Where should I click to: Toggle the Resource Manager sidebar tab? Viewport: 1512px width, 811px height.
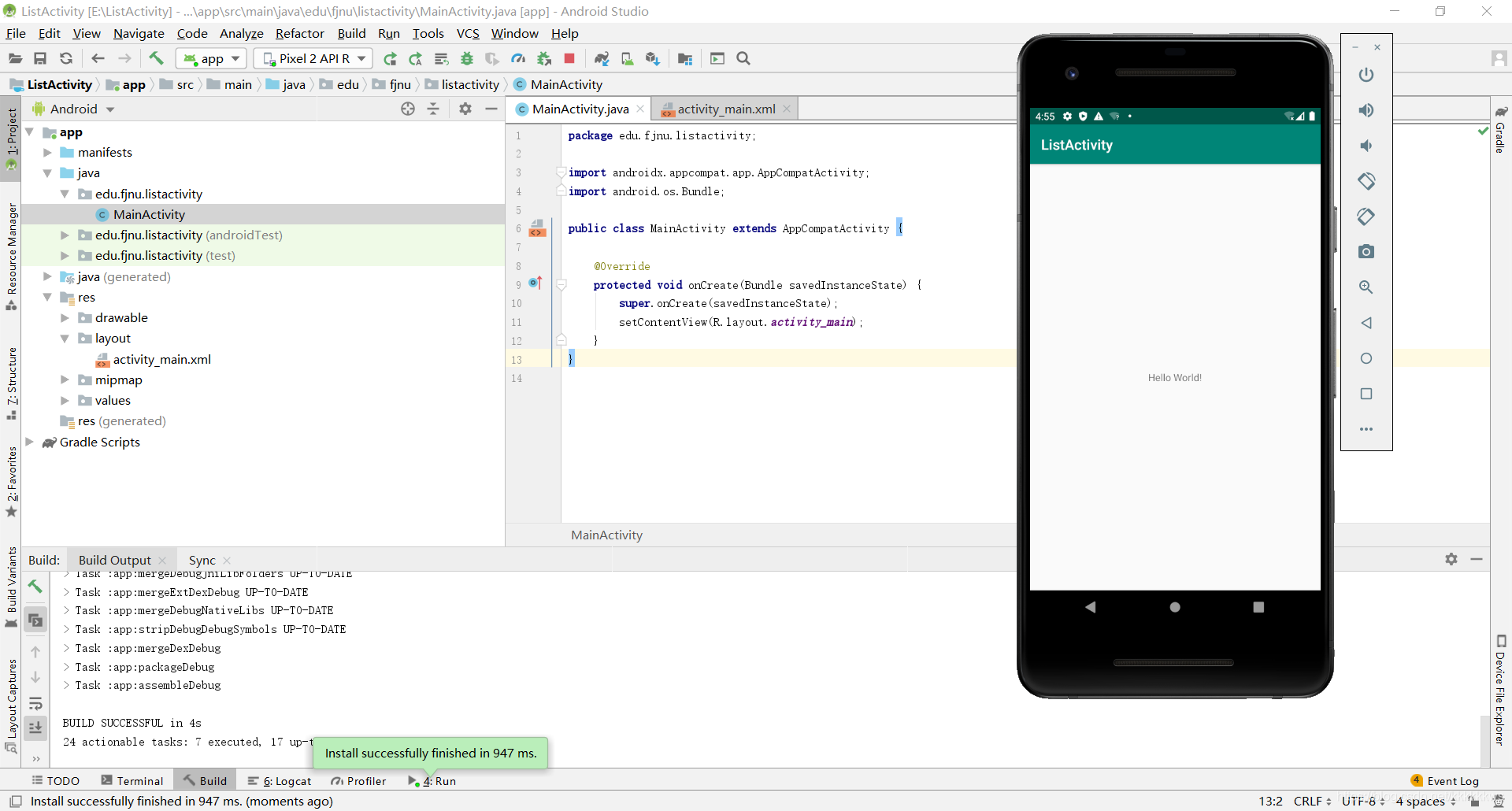click(11, 256)
